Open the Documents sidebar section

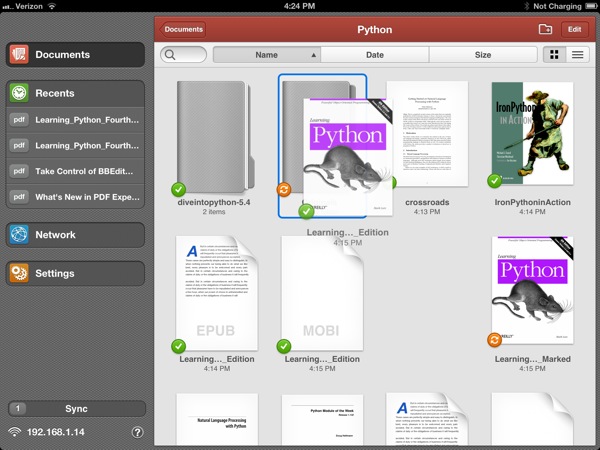(75, 55)
